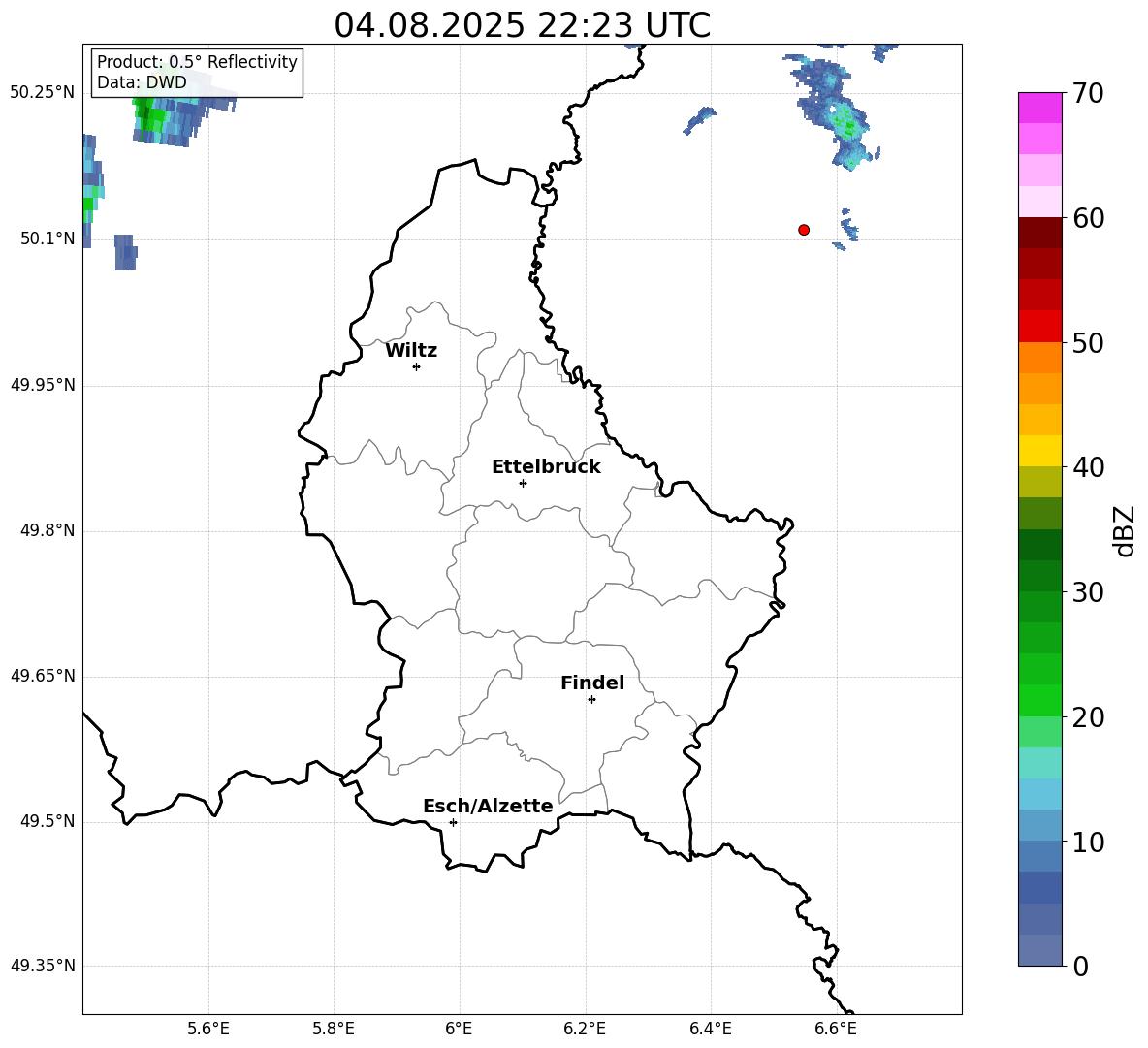Click the magenta top swatch of colorbar
This screenshot has height=1048, width=1148.
(1040, 108)
